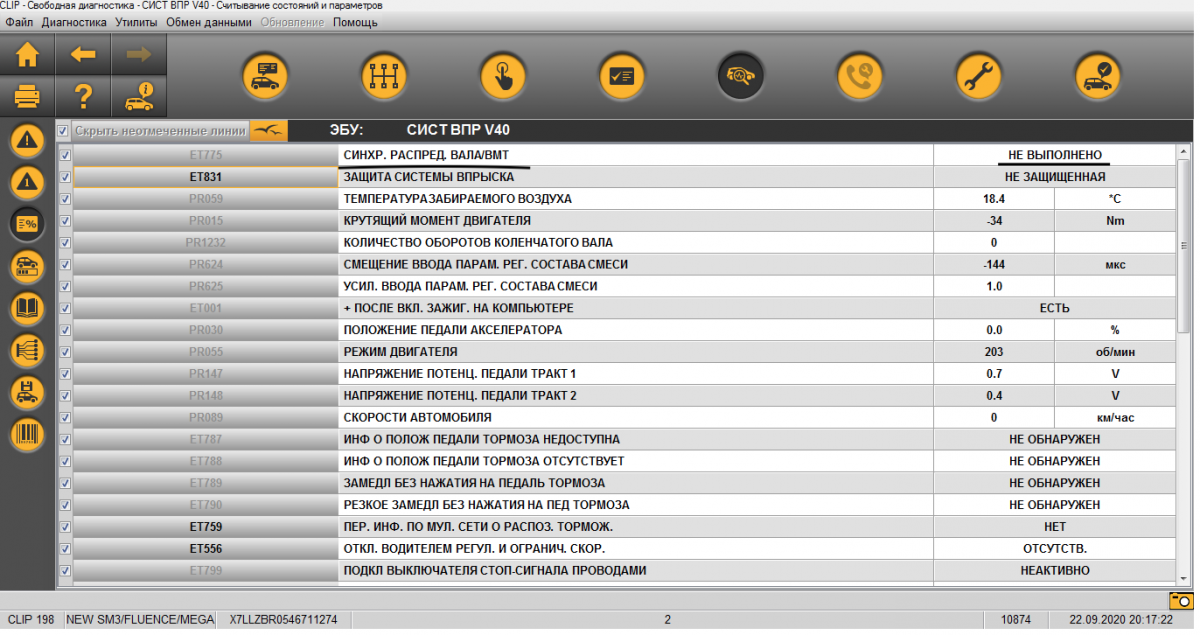Click the 18.4 temperature value
The image size is (1200, 635).
(994, 199)
